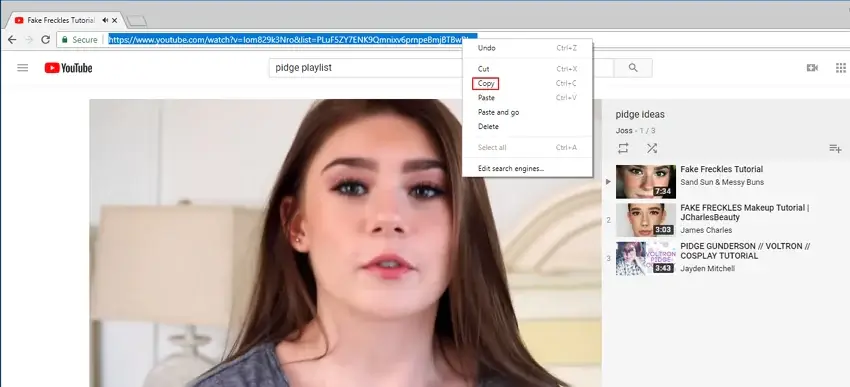Screen dimensions: 850x387
Task: Toggle shuffle playlist icon
Action: 652,148
